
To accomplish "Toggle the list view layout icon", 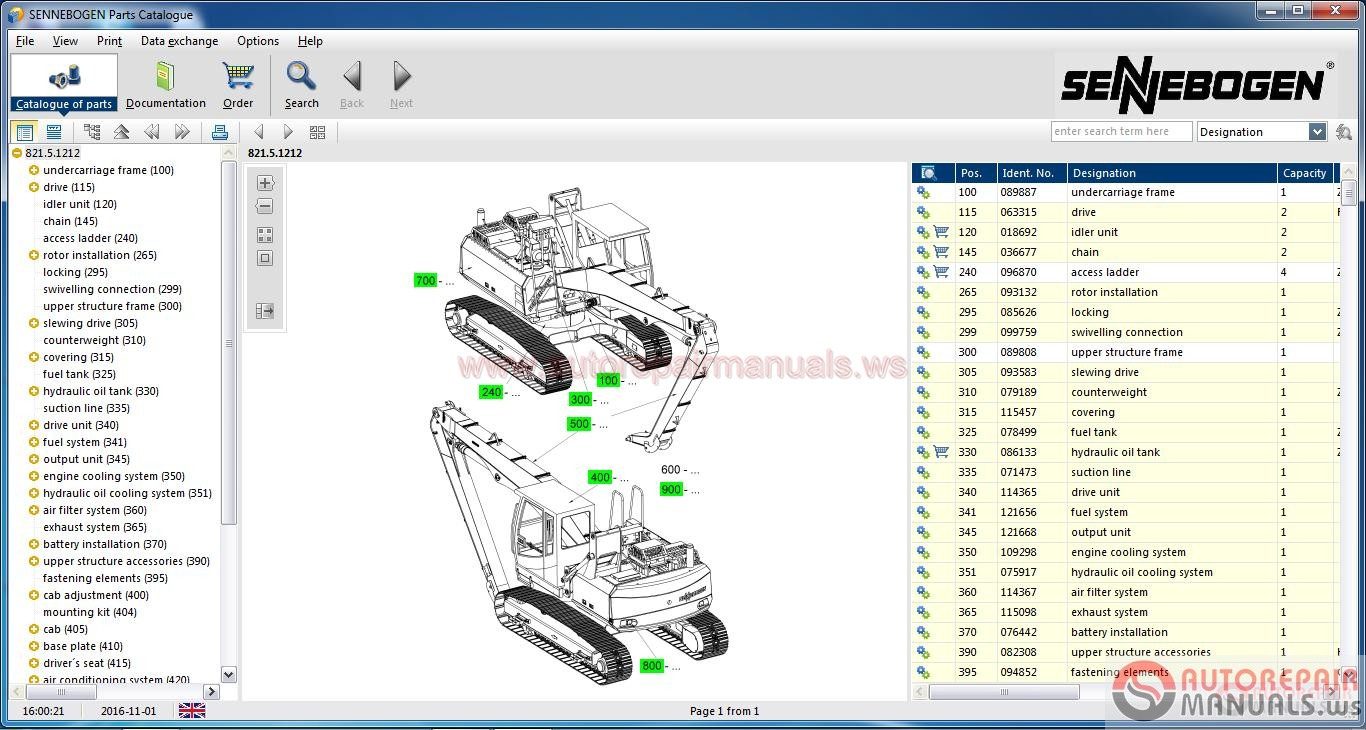I will tap(25, 132).
